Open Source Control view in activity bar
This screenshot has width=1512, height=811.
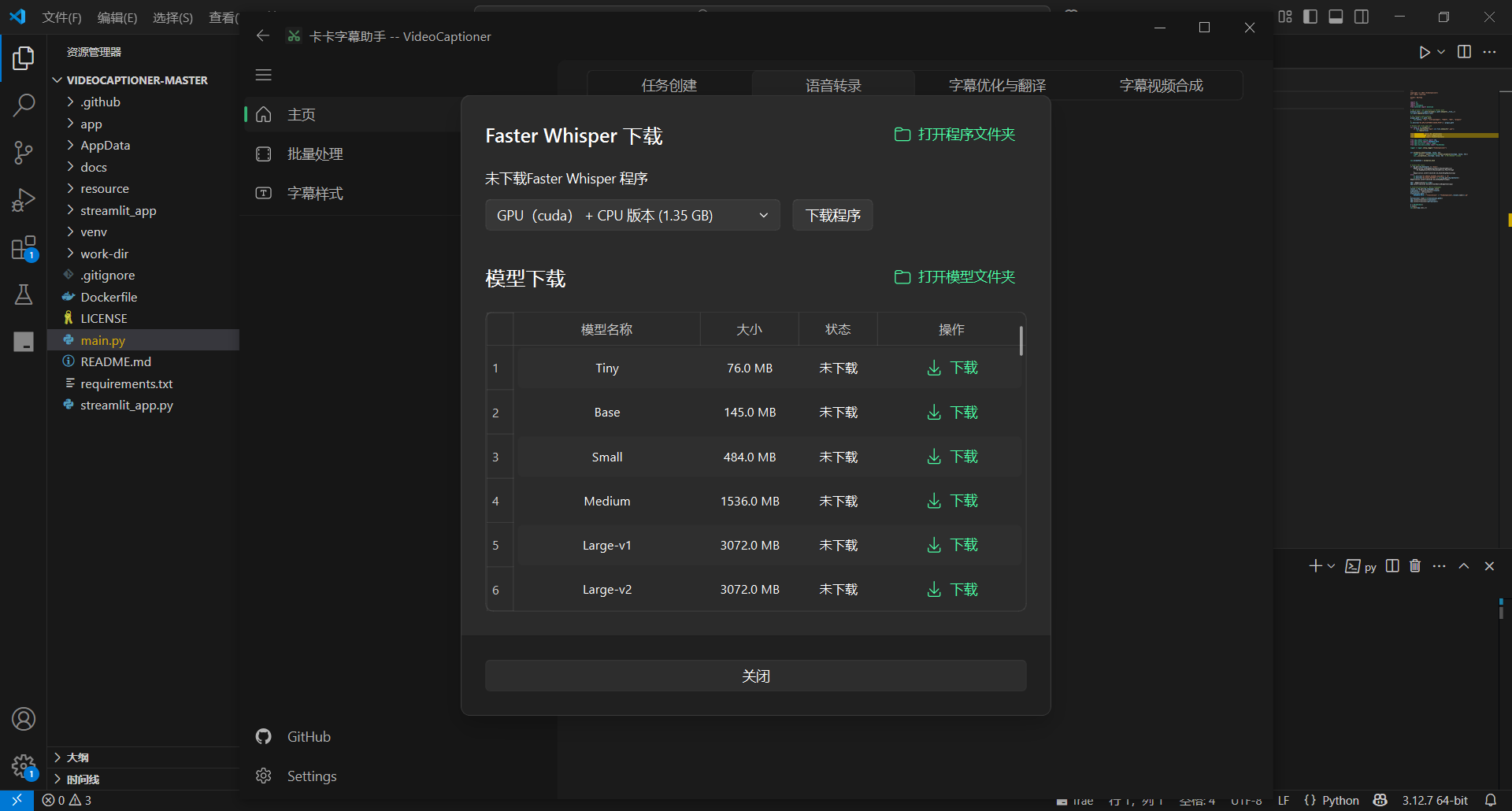tap(24, 153)
